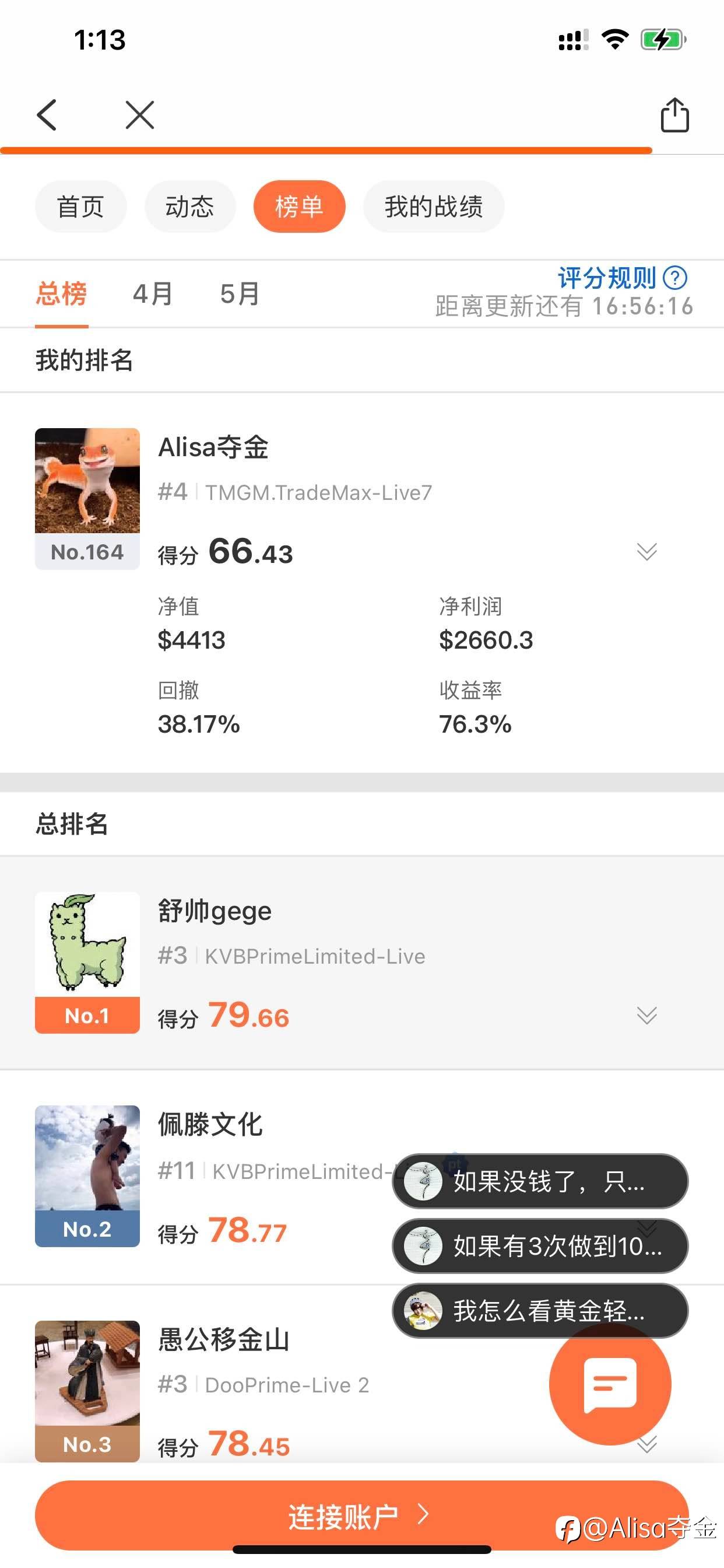The image size is (724, 1568).
Task: Collapse Alisa夺金 score details chevron
Action: [646, 551]
